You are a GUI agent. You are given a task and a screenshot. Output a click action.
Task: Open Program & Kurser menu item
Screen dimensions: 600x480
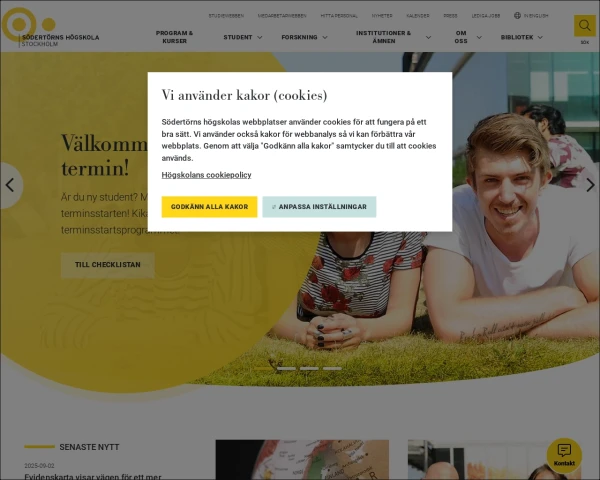point(174,37)
